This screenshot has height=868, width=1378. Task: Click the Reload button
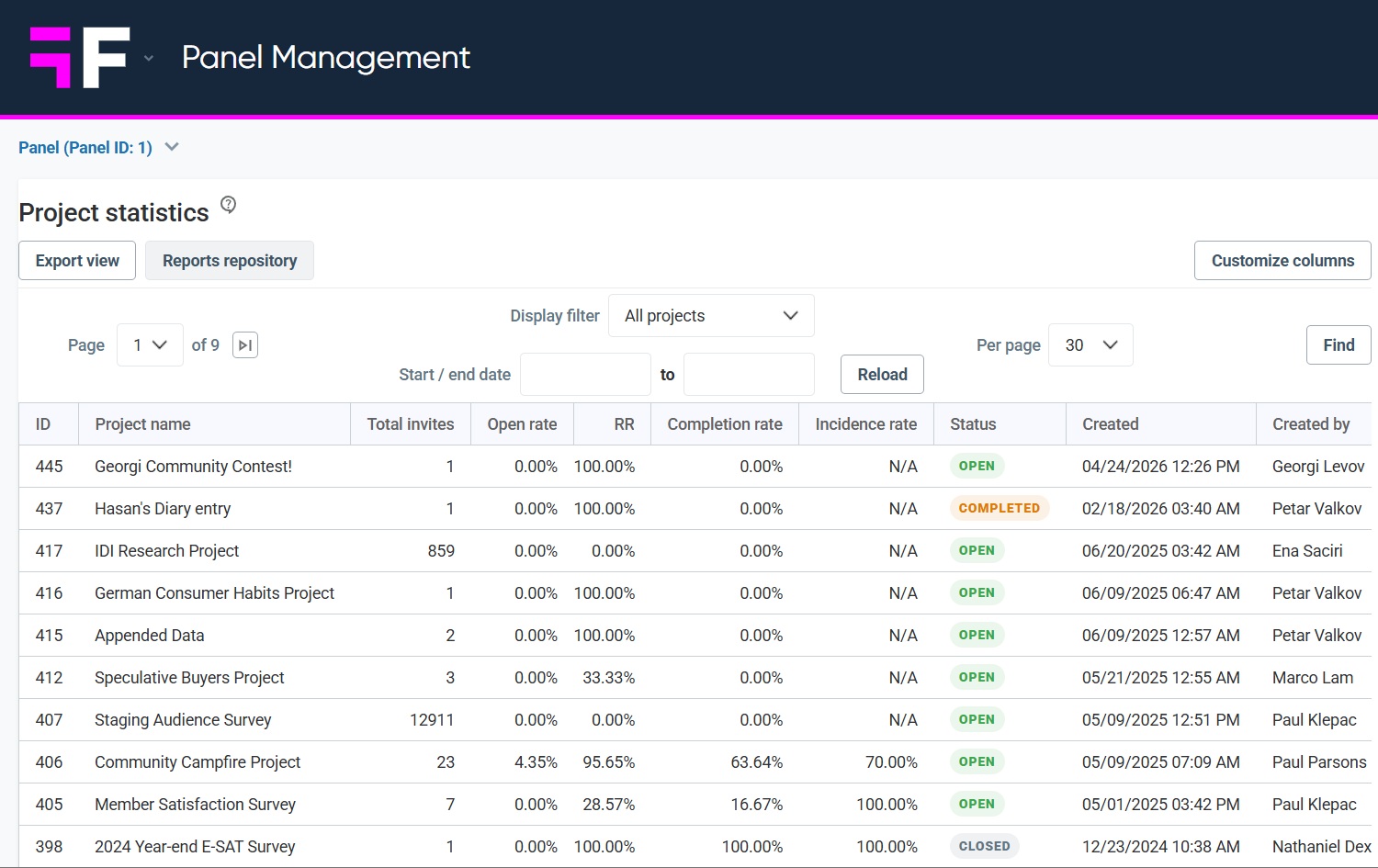click(882, 375)
